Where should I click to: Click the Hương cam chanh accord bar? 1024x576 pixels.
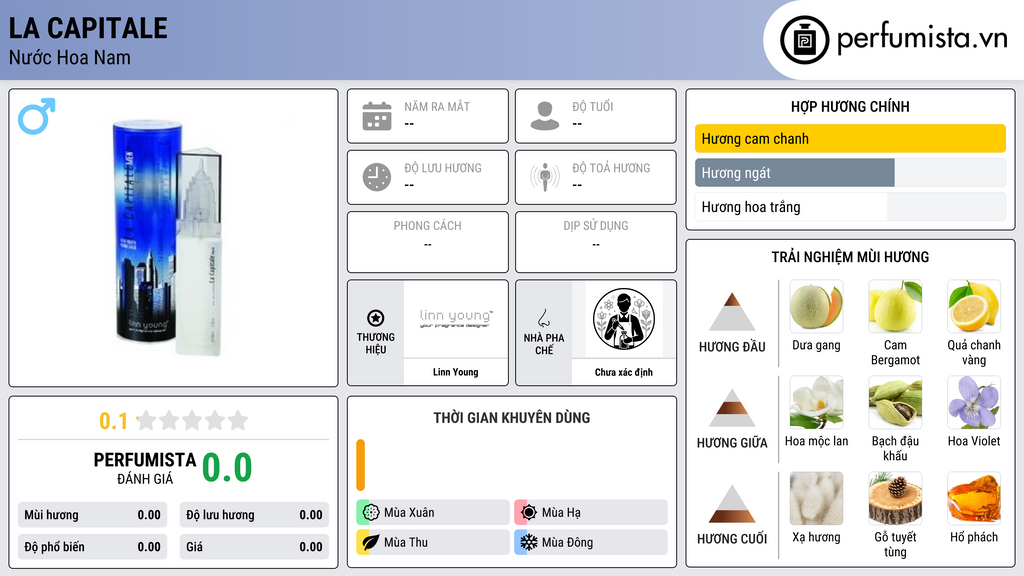pyautogui.click(x=850, y=138)
